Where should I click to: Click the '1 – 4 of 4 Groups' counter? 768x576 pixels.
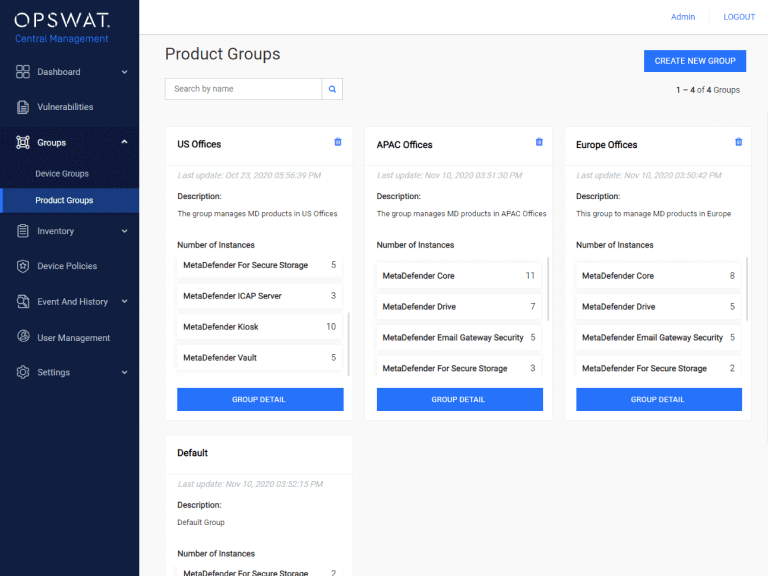point(708,90)
